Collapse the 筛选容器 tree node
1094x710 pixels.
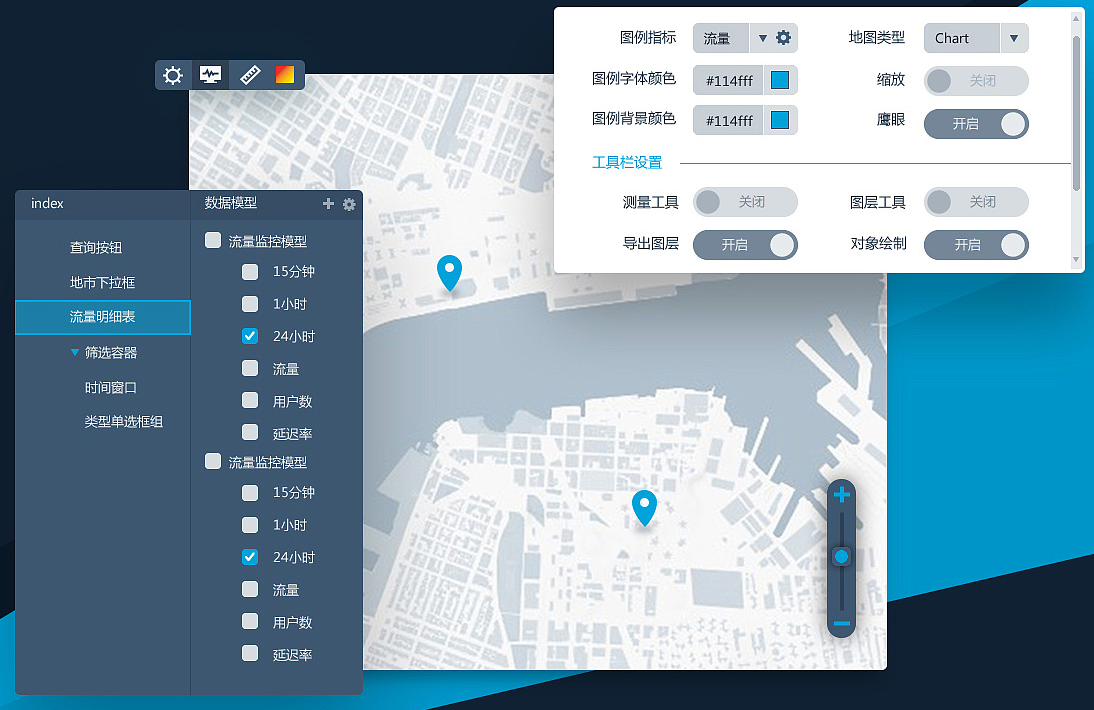[x=75, y=352]
